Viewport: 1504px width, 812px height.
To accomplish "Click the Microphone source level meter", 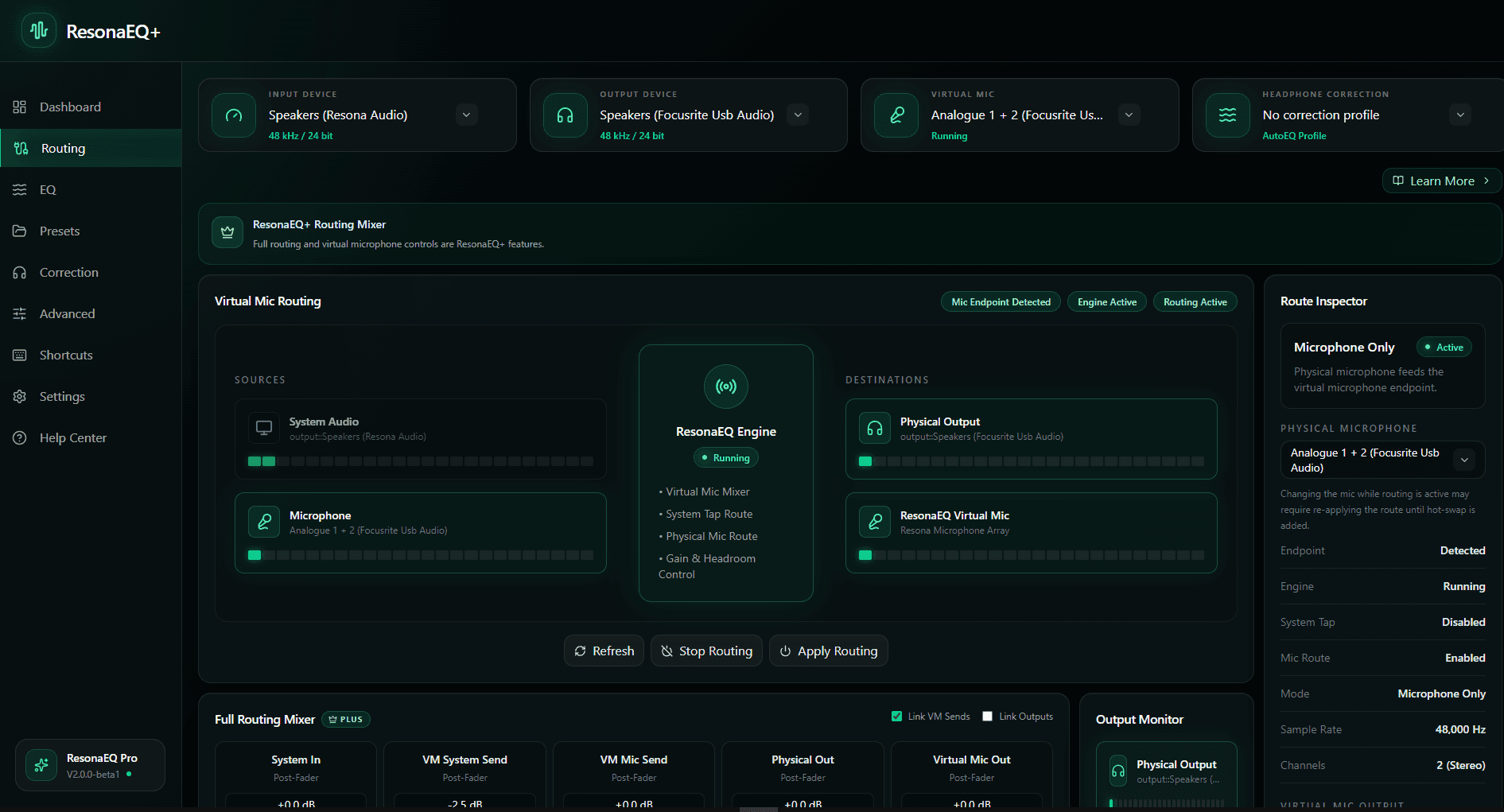I will tap(421, 555).
